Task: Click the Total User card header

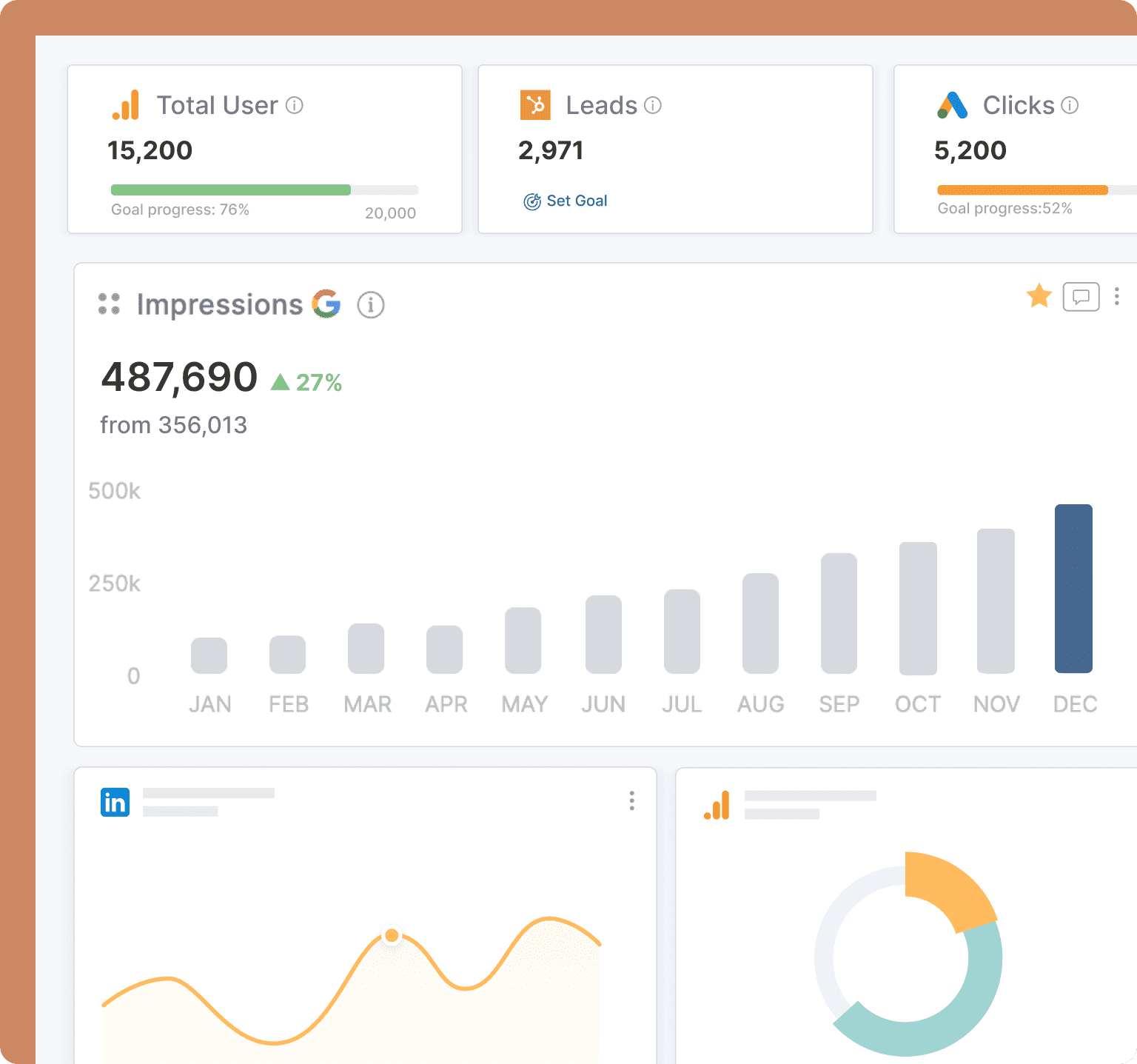Action: 218,105
